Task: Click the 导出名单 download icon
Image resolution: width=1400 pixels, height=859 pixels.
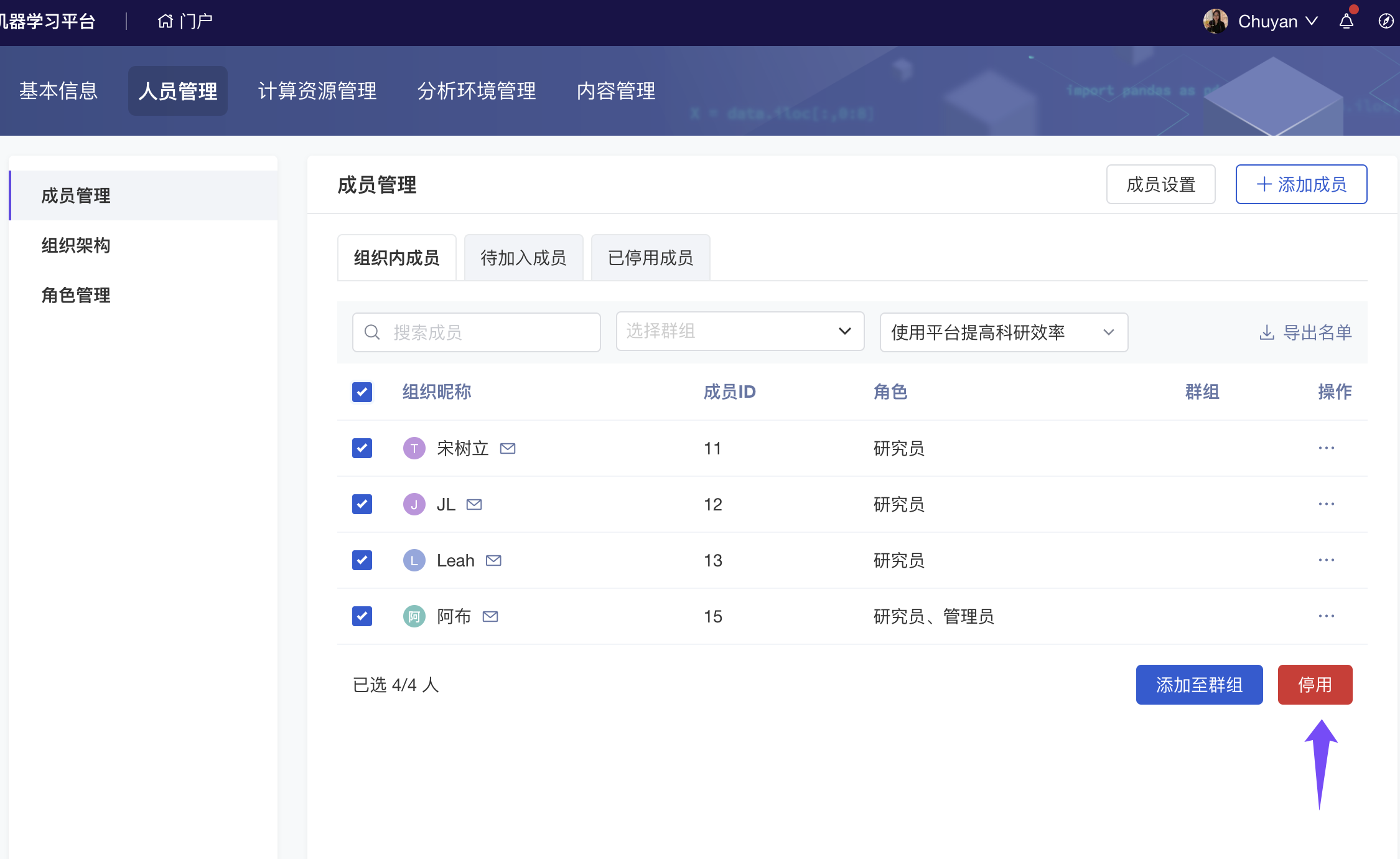Action: [x=1267, y=332]
